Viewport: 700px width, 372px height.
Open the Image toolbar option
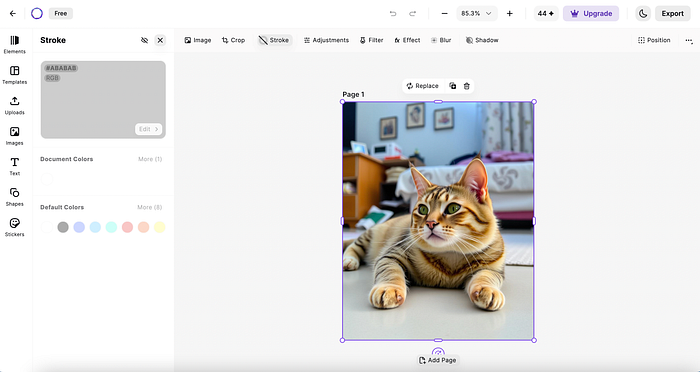click(x=198, y=40)
